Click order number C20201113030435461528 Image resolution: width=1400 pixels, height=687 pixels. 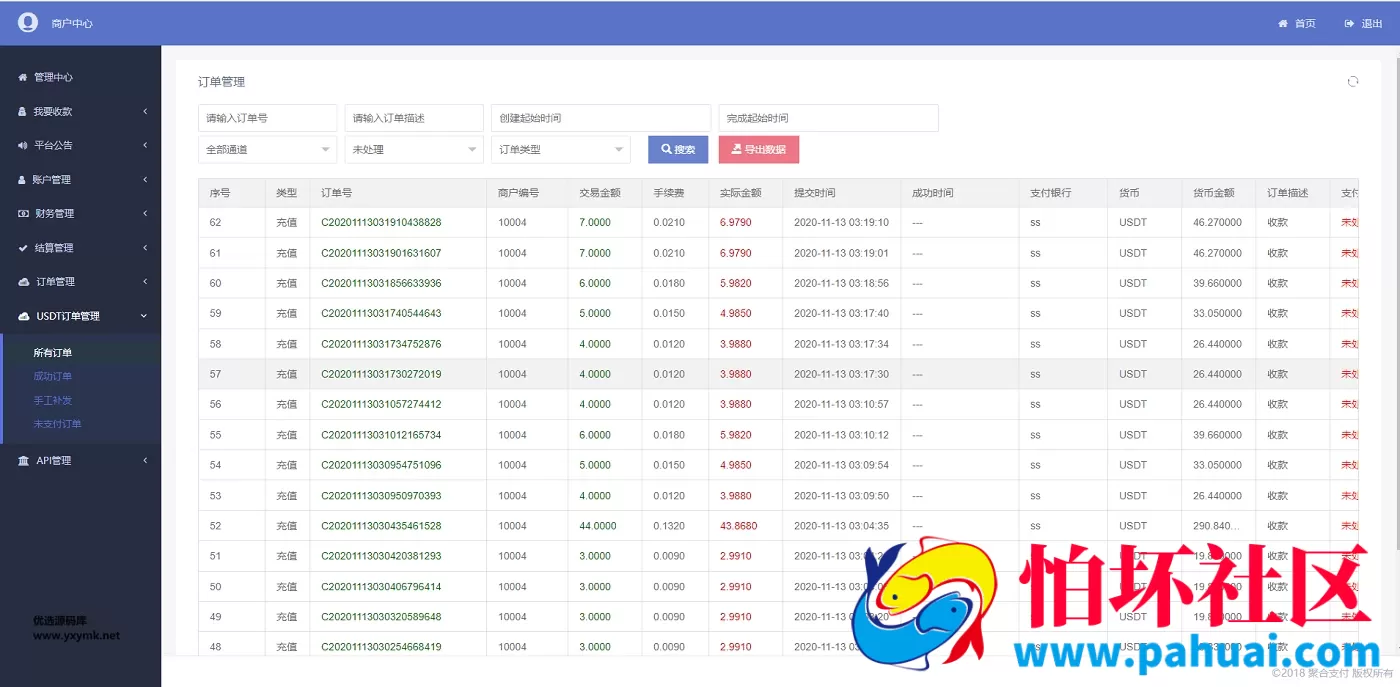click(381, 526)
